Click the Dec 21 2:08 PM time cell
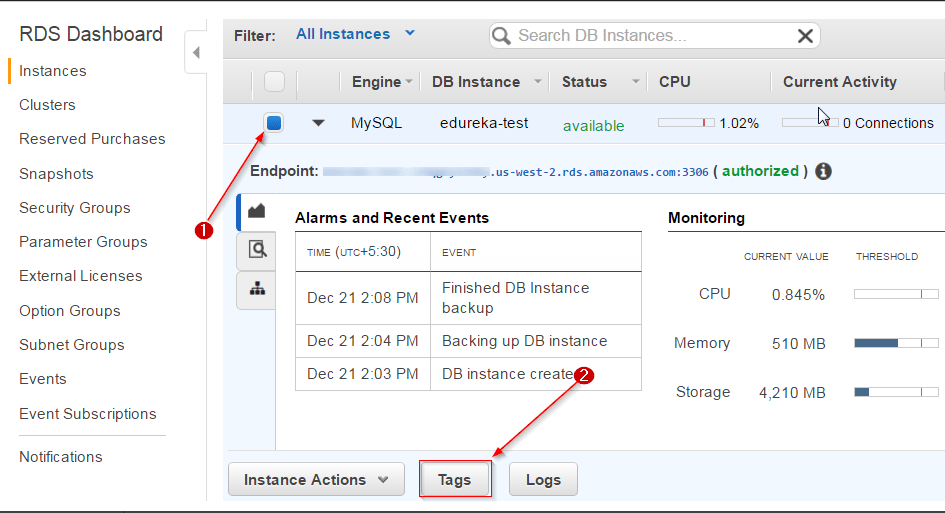The image size is (945, 513). (x=362, y=298)
